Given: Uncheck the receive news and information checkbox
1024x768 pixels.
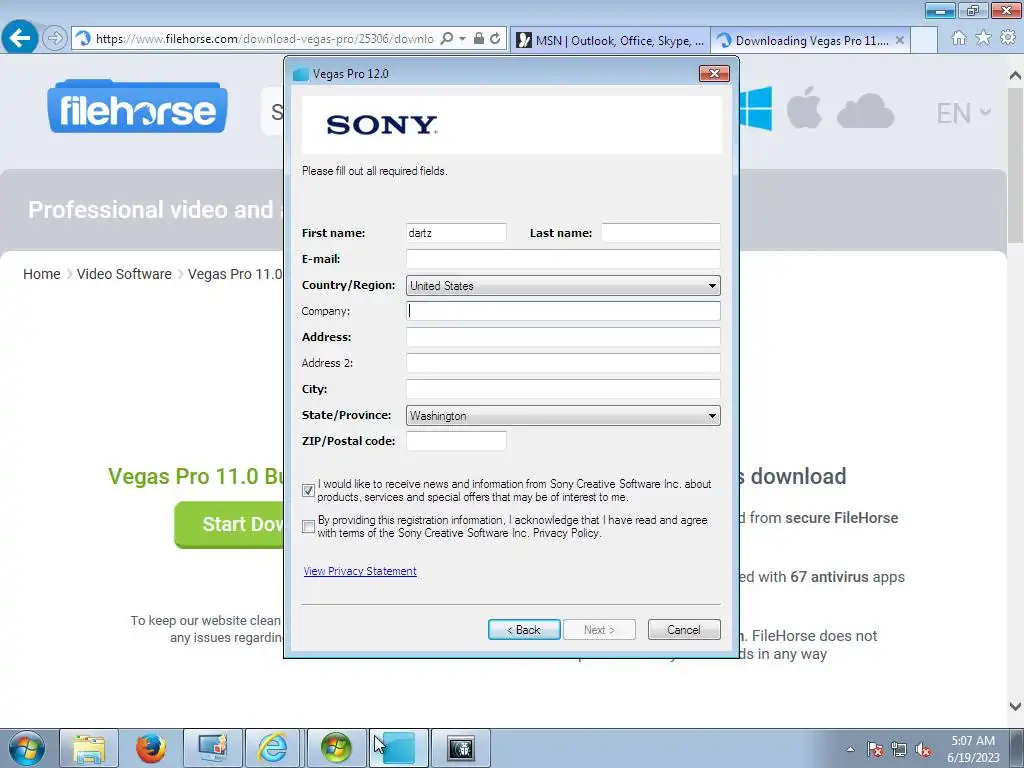Looking at the screenshot, I should pyautogui.click(x=309, y=490).
